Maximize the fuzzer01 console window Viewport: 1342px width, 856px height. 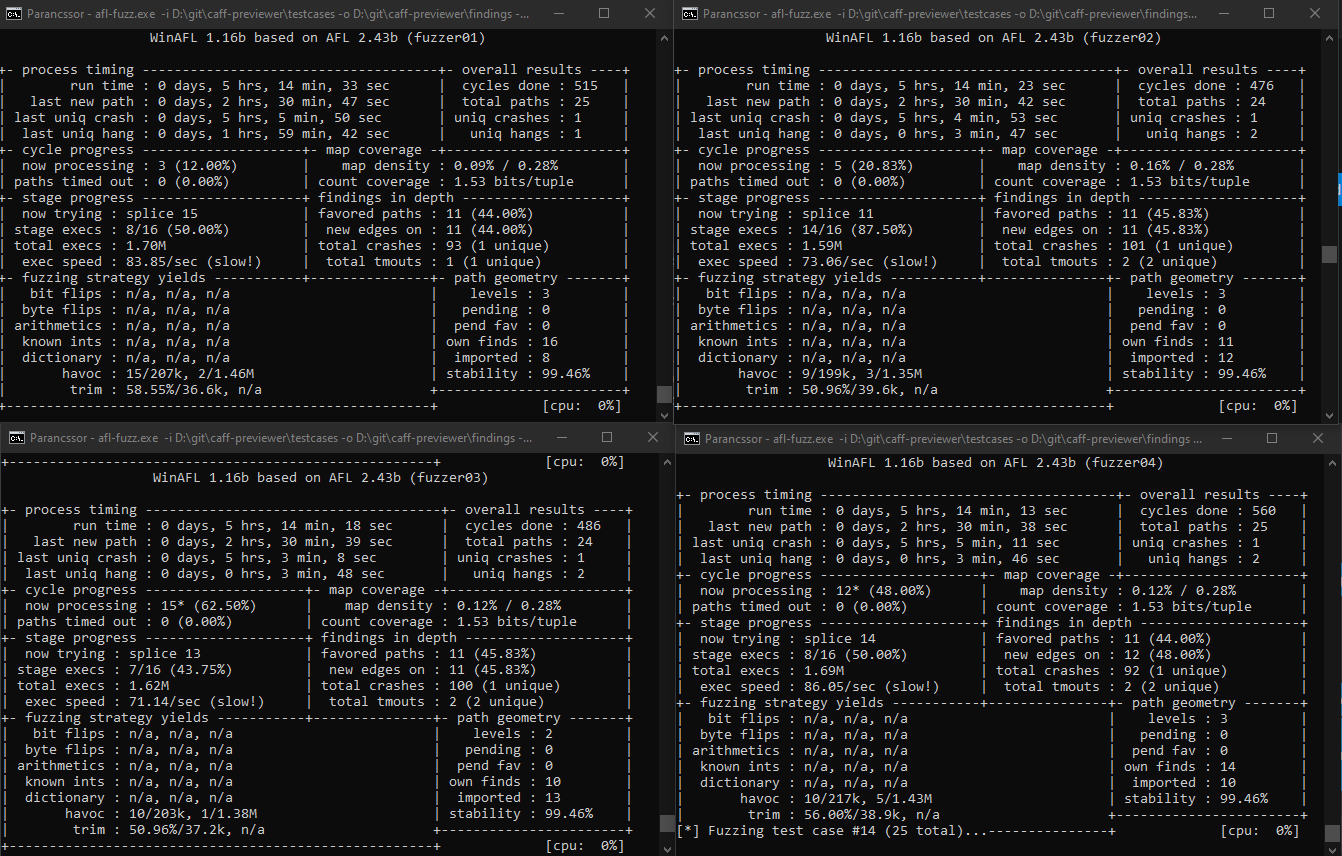pos(604,13)
